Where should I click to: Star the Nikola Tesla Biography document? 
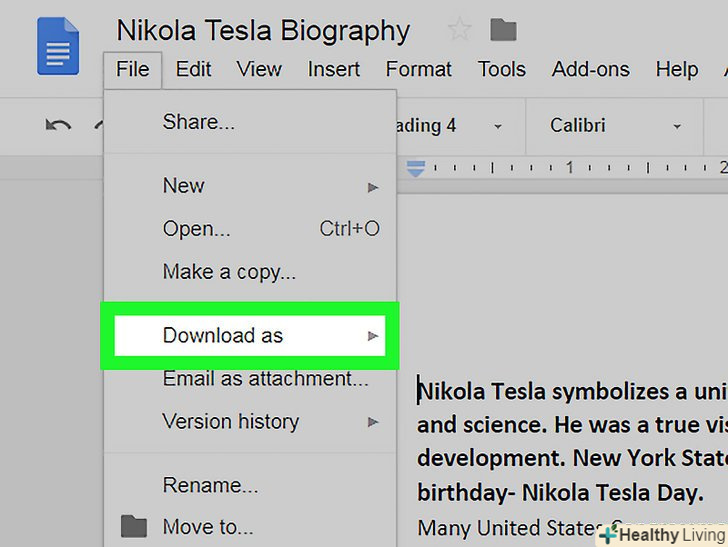[459, 30]
